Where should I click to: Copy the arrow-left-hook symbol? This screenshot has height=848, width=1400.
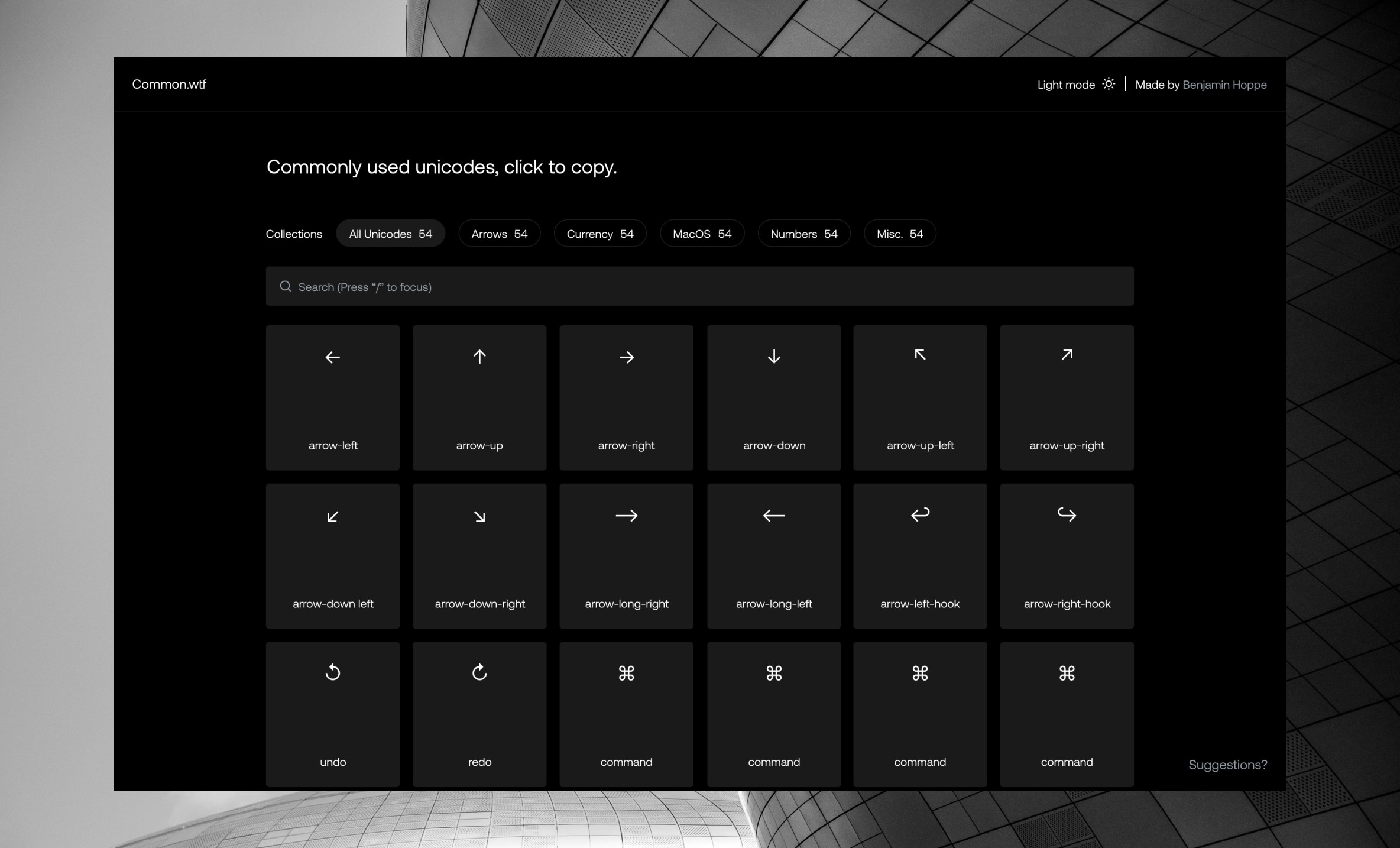click(x=920, y=556)
